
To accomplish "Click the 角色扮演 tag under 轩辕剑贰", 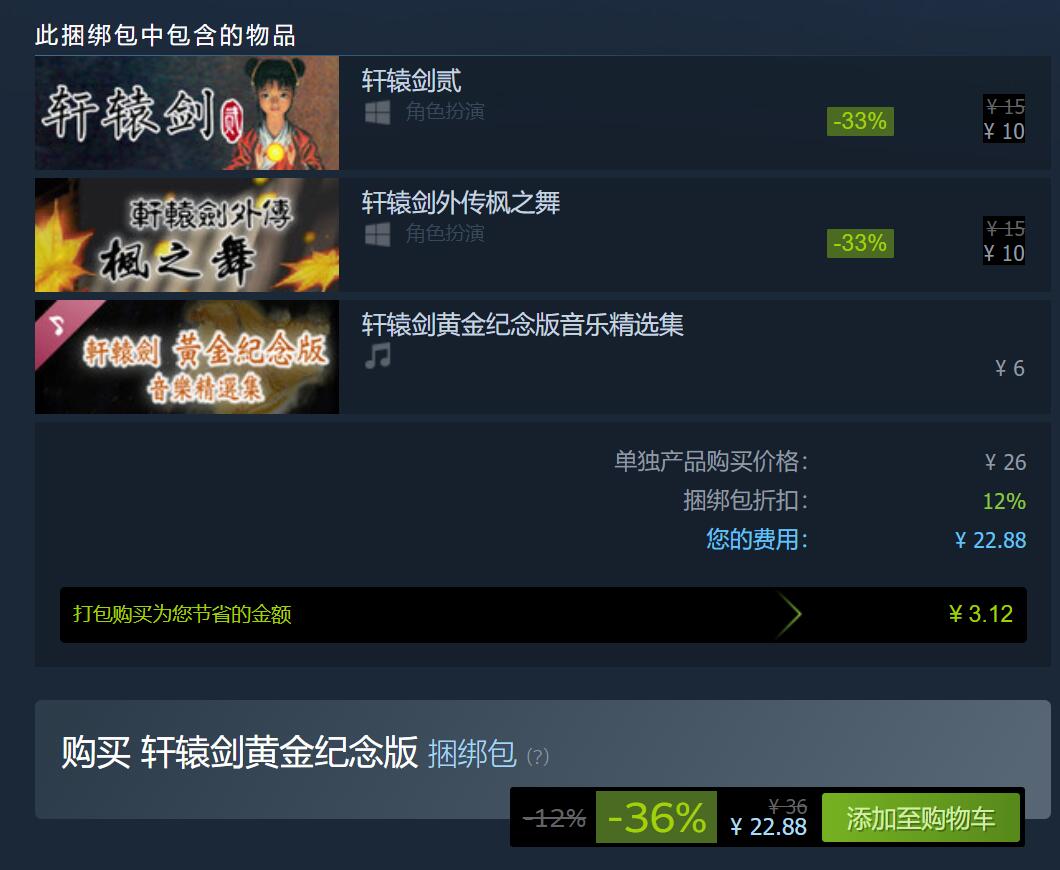I will click(445, 112).
